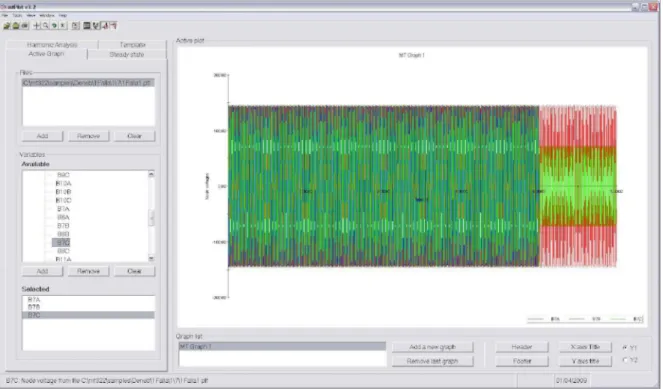The height and width of the screenshot is (389, 663).
Task: Click Add under the Files list
Action: pos(42,136)
